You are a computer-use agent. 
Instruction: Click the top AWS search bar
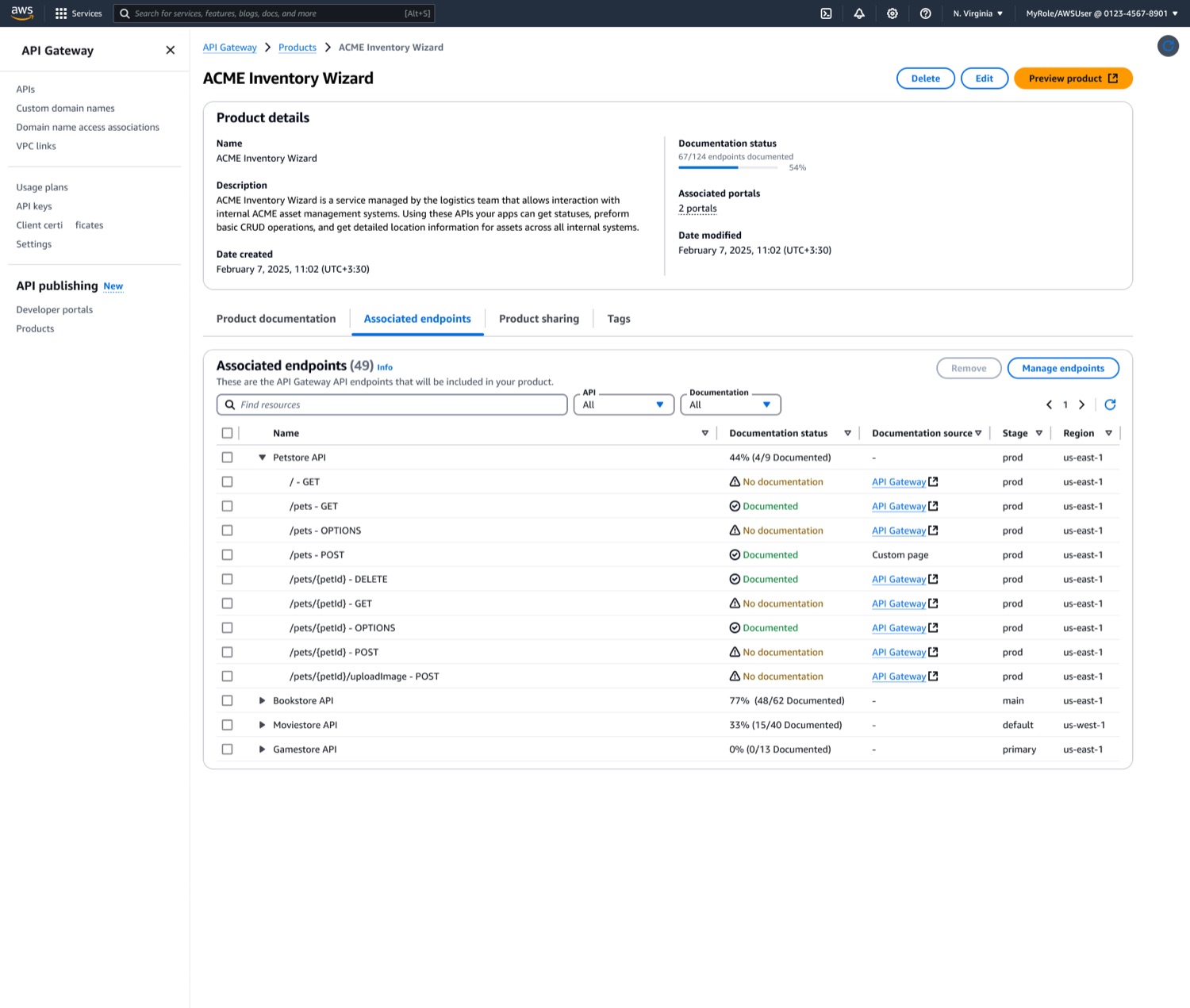[274, 13]
